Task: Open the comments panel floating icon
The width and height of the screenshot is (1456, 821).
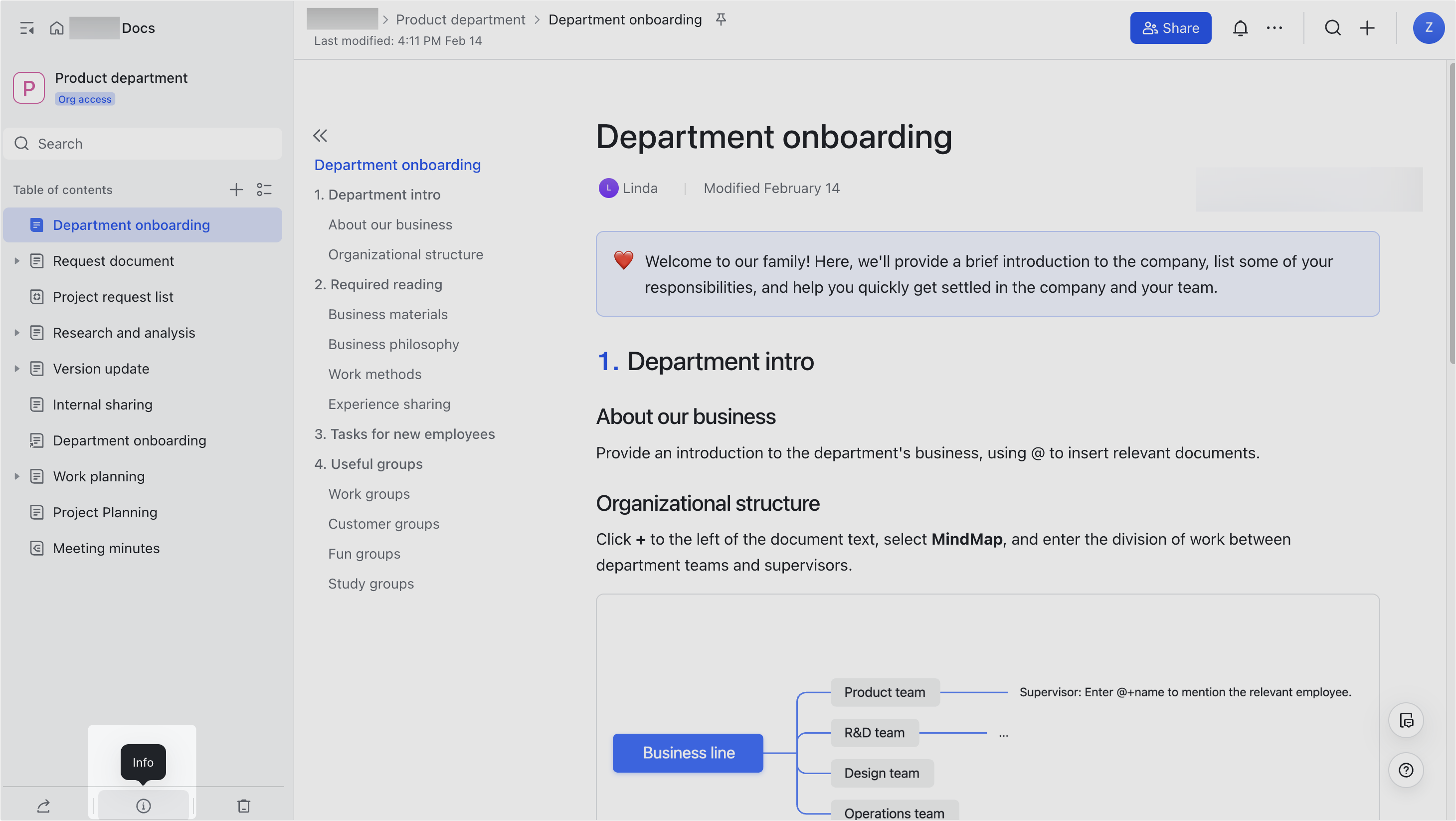Action: (x=1406, y=720)
